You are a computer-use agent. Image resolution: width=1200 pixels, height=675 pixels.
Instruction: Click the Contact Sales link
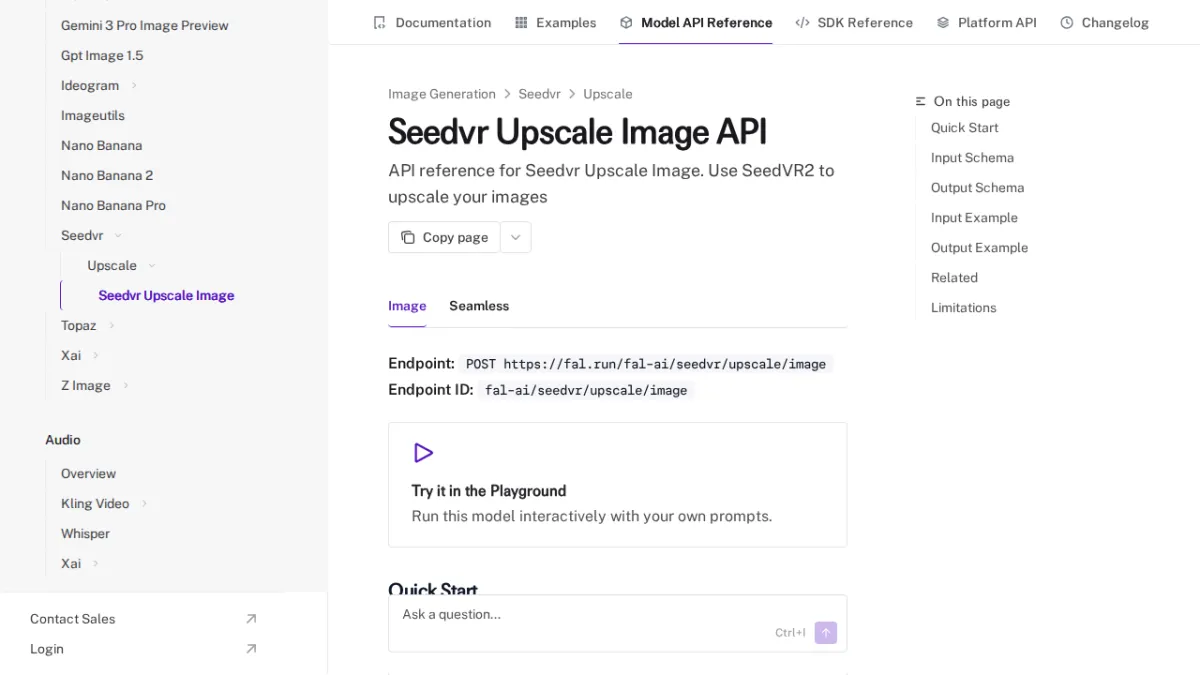pos(72,619)
